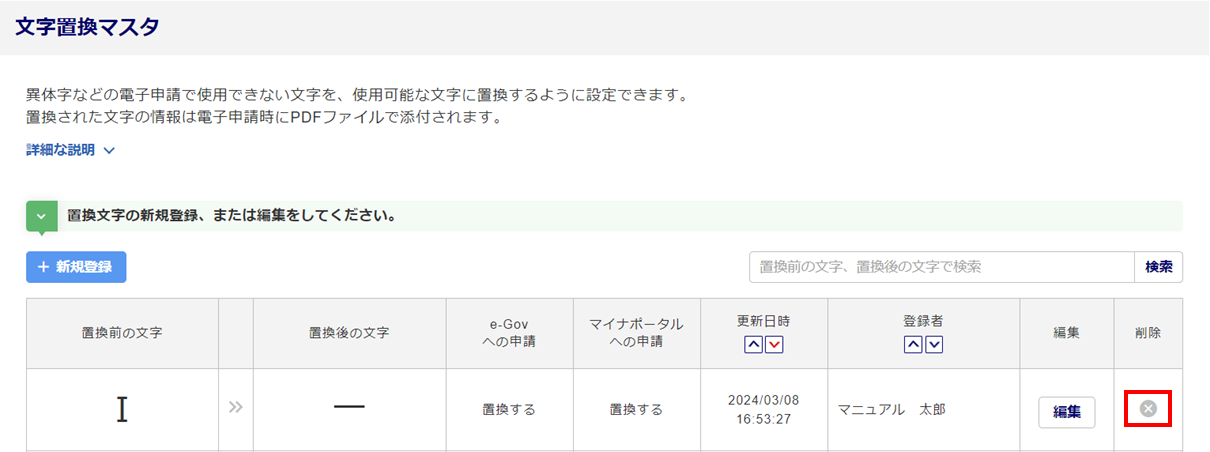
Task: Delete the registered replacement character row
Action: 1149,408
